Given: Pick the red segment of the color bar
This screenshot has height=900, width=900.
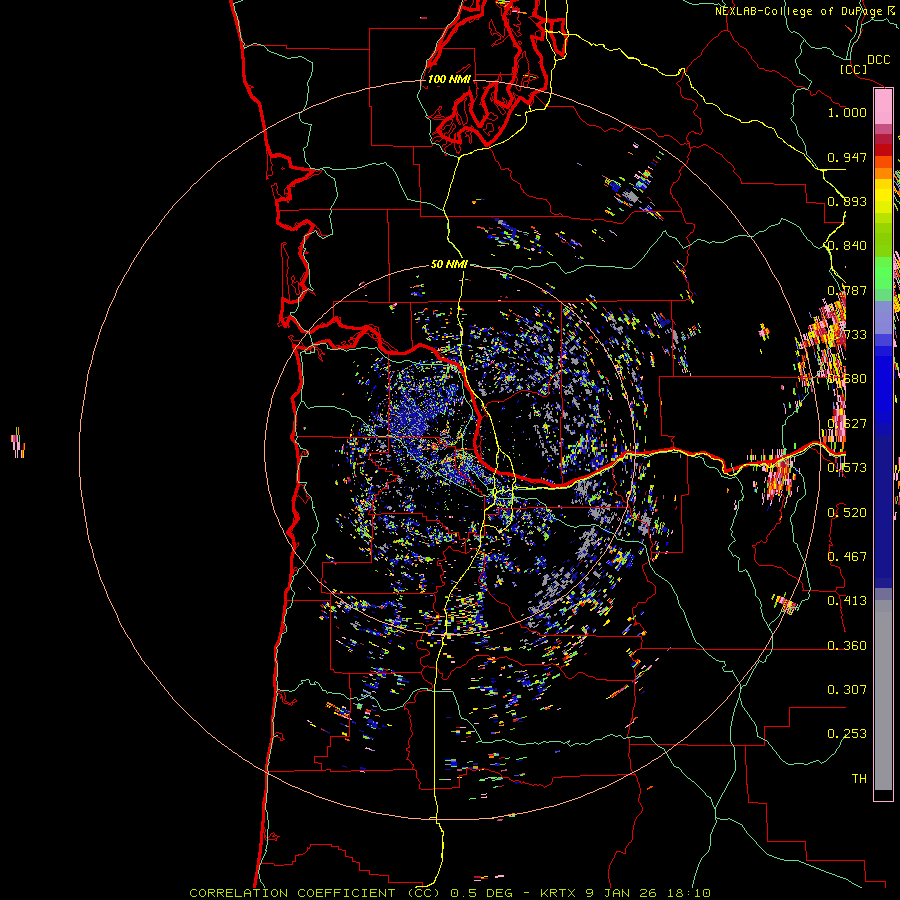Looking at the screenshot, I should pos(883,150).
